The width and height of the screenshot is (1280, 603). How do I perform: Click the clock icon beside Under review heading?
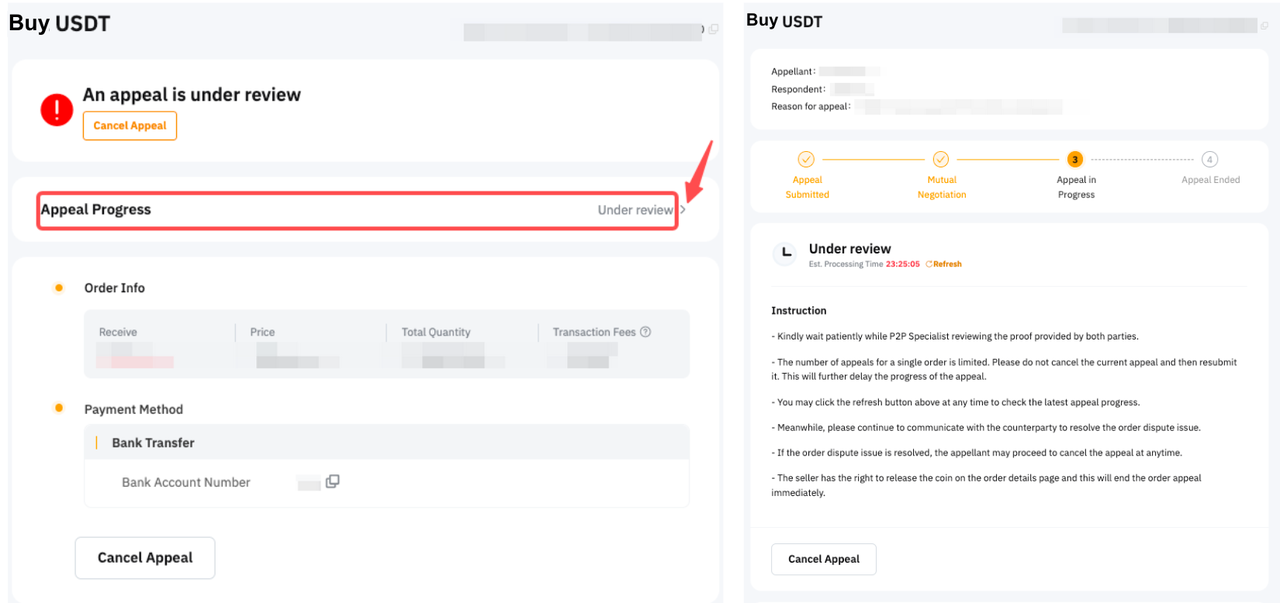pyautogui.click(x=786, y=253)
